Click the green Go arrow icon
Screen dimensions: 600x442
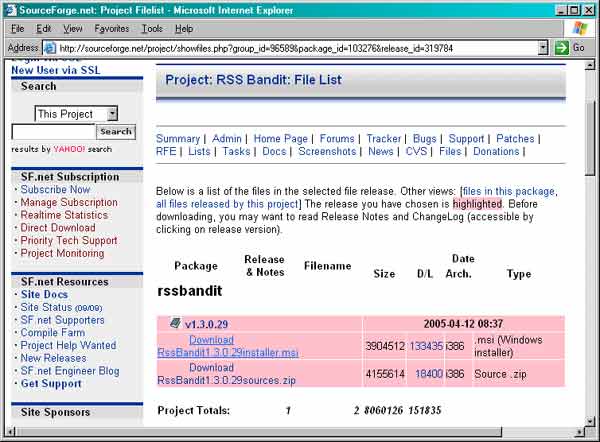(562, 48)
